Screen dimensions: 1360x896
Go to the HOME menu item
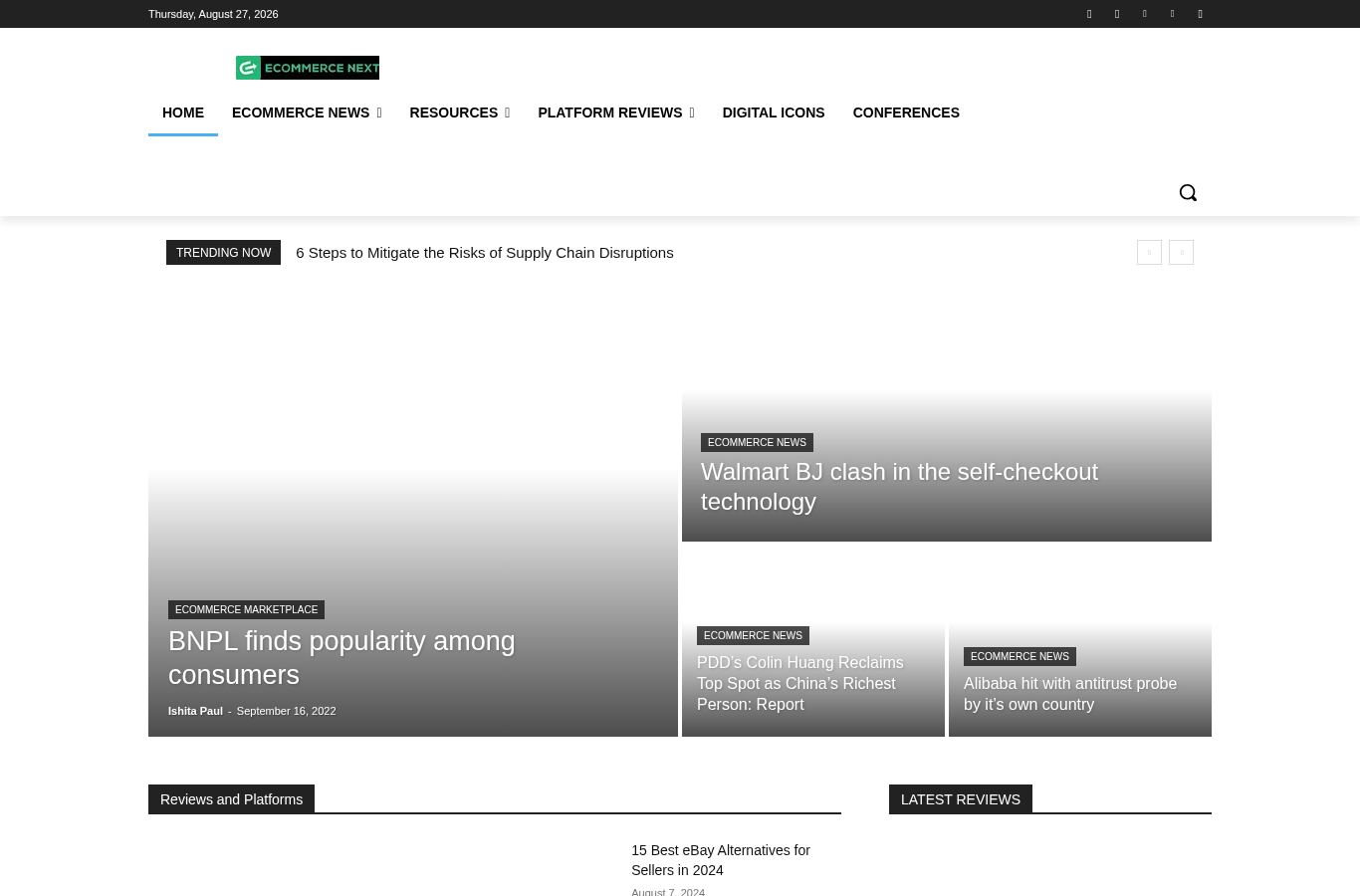(183, 112)
